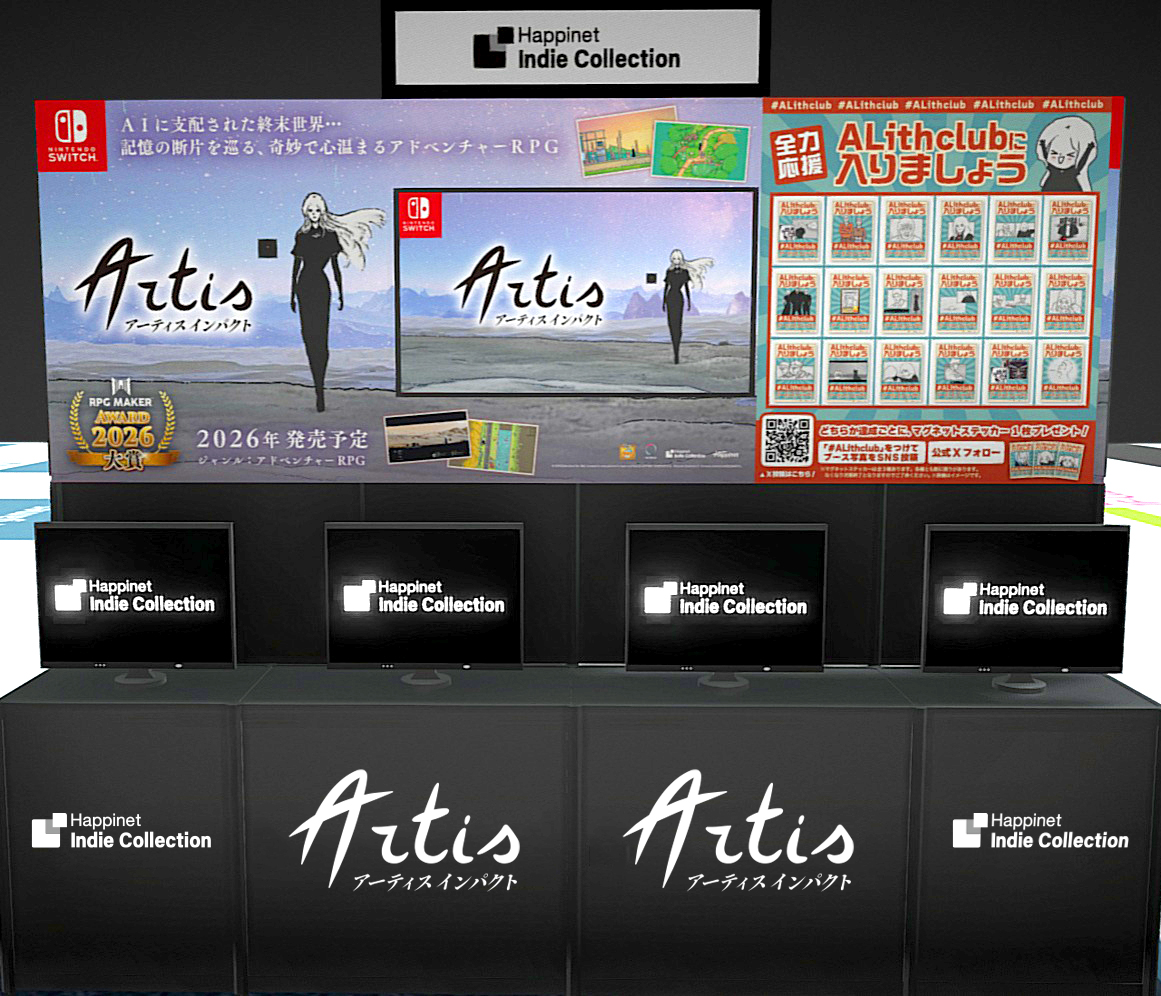
Task: Select the first sticker in the top sticker row
Action: 797,231
